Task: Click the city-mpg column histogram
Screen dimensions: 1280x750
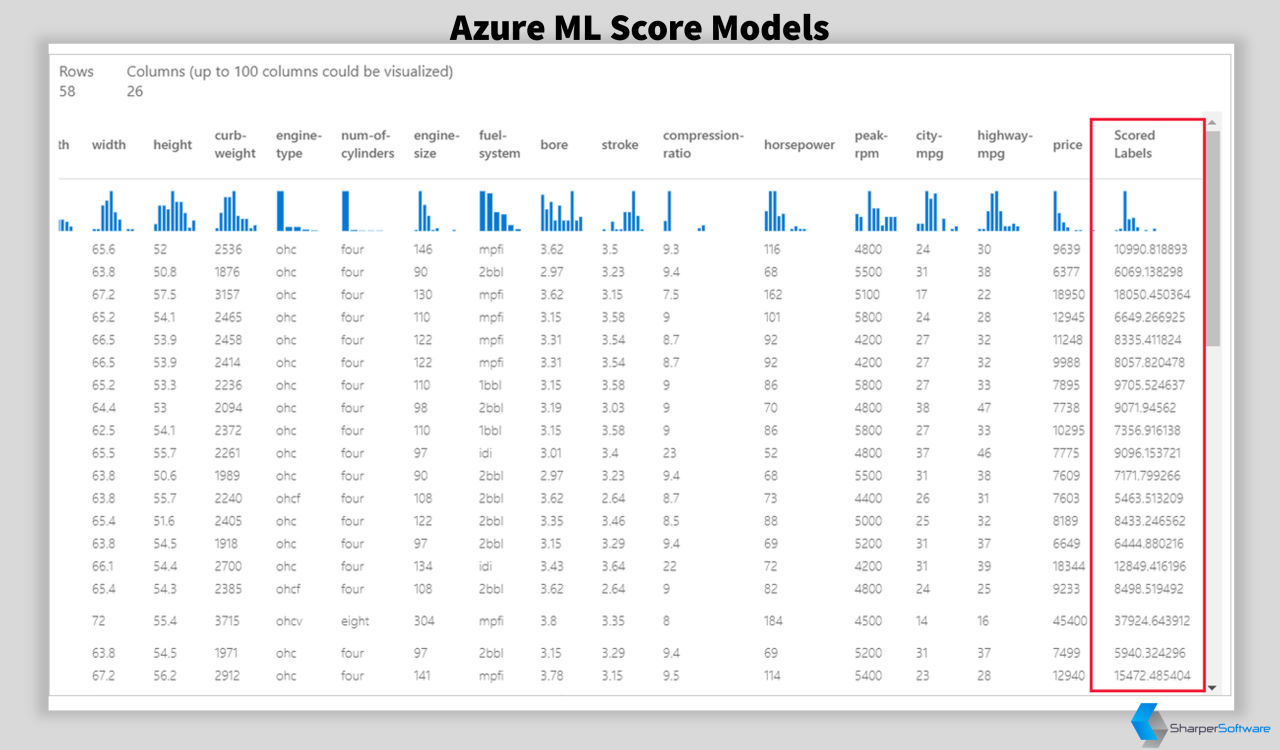Action: pyautogui.click(x=937, y=211)
